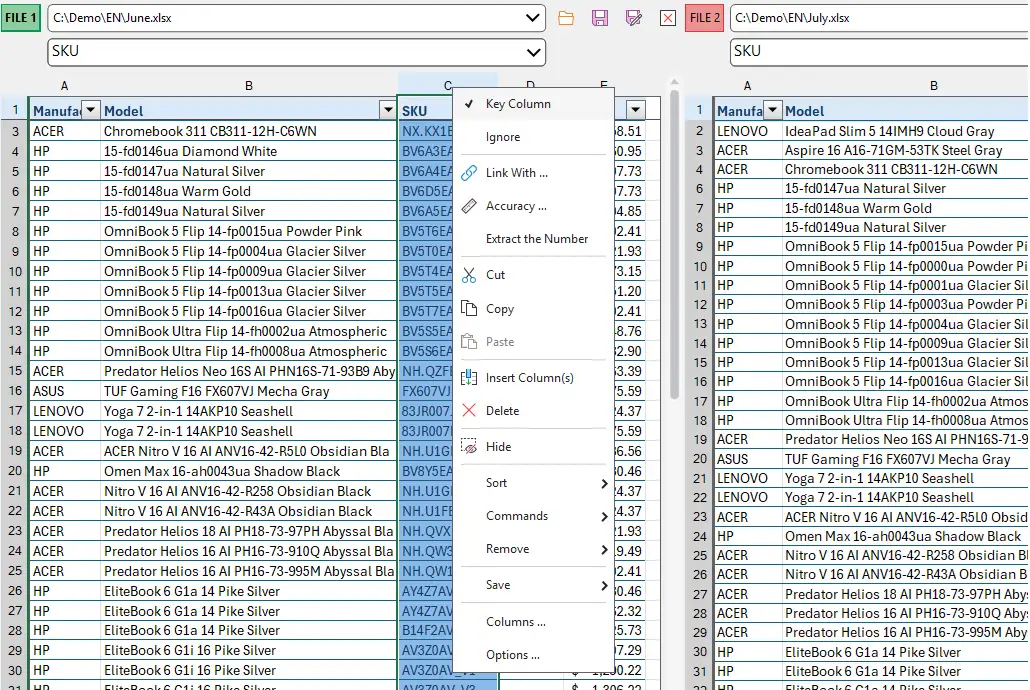Open the File 1 SKU sheet dropdown
The height and width of the screenshot is (690, 1030).
coord(533,52)
